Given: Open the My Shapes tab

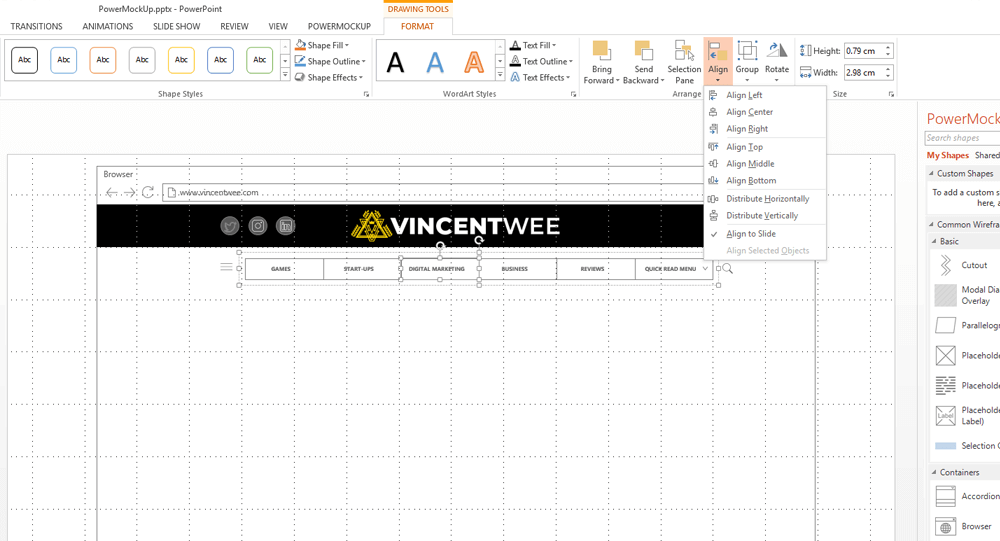Looking at the screenshot, I should point(948,155).
